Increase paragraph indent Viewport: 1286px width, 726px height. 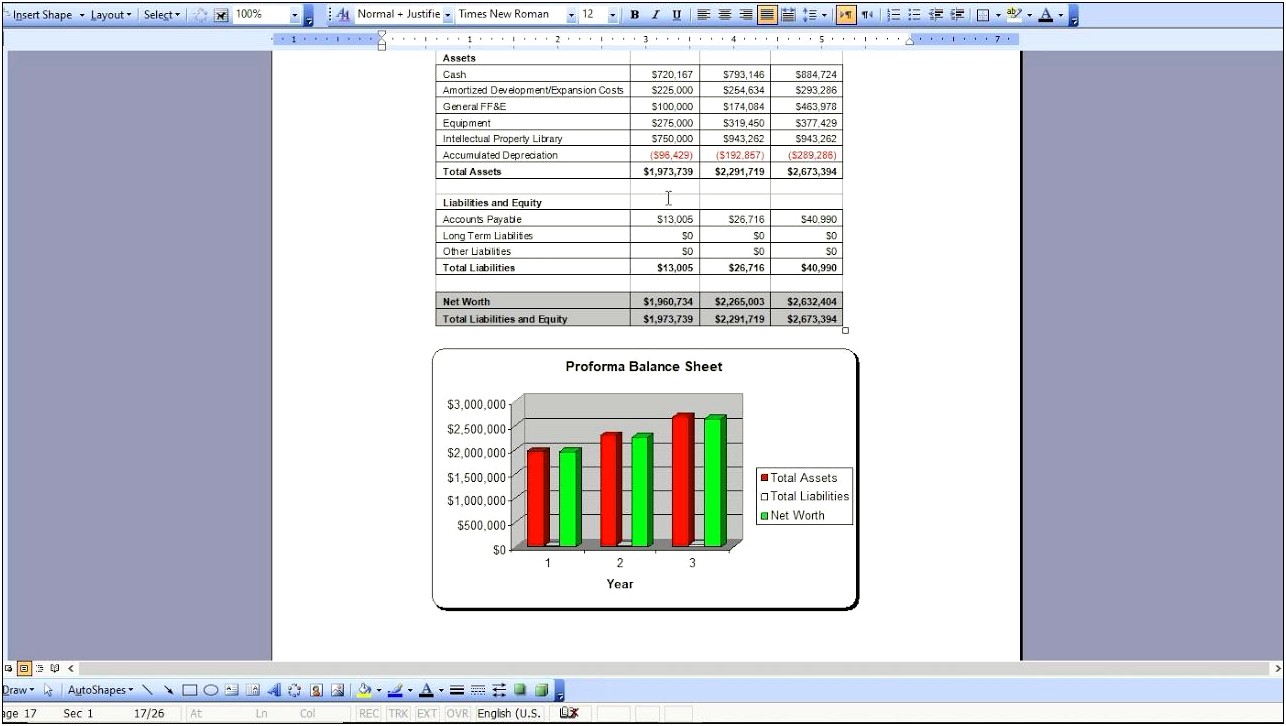coord(957,15)
